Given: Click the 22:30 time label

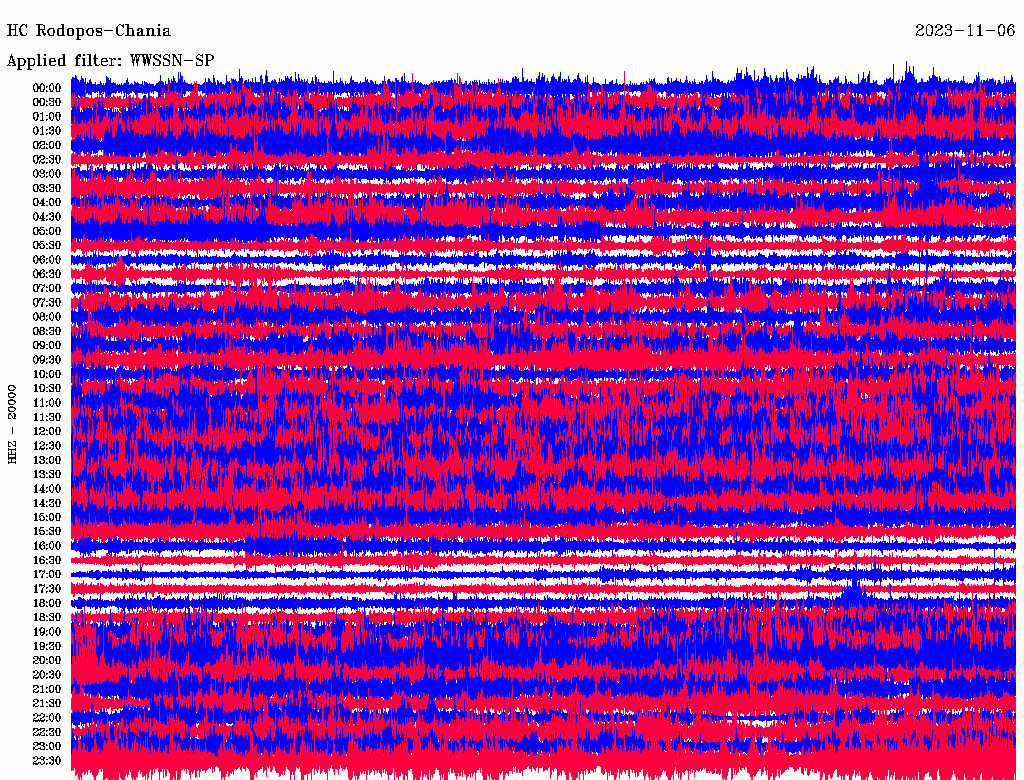Looking at the screenshot, I should click(x=46, y=732).
